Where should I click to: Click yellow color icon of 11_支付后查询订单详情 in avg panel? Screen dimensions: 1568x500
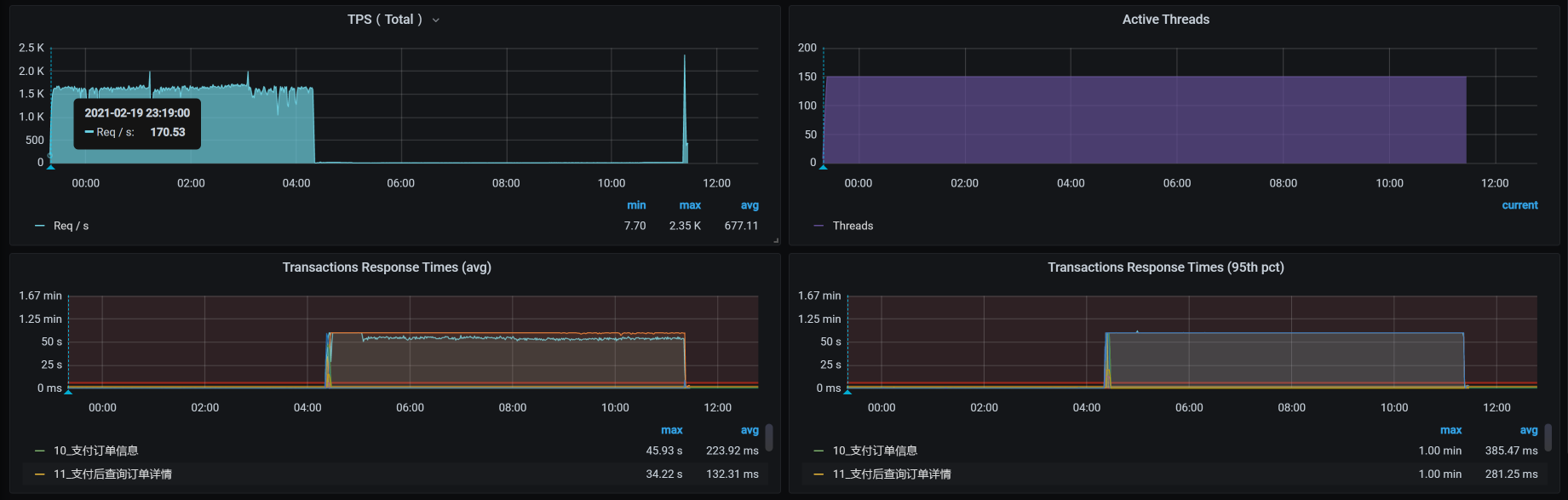[39, 474]
